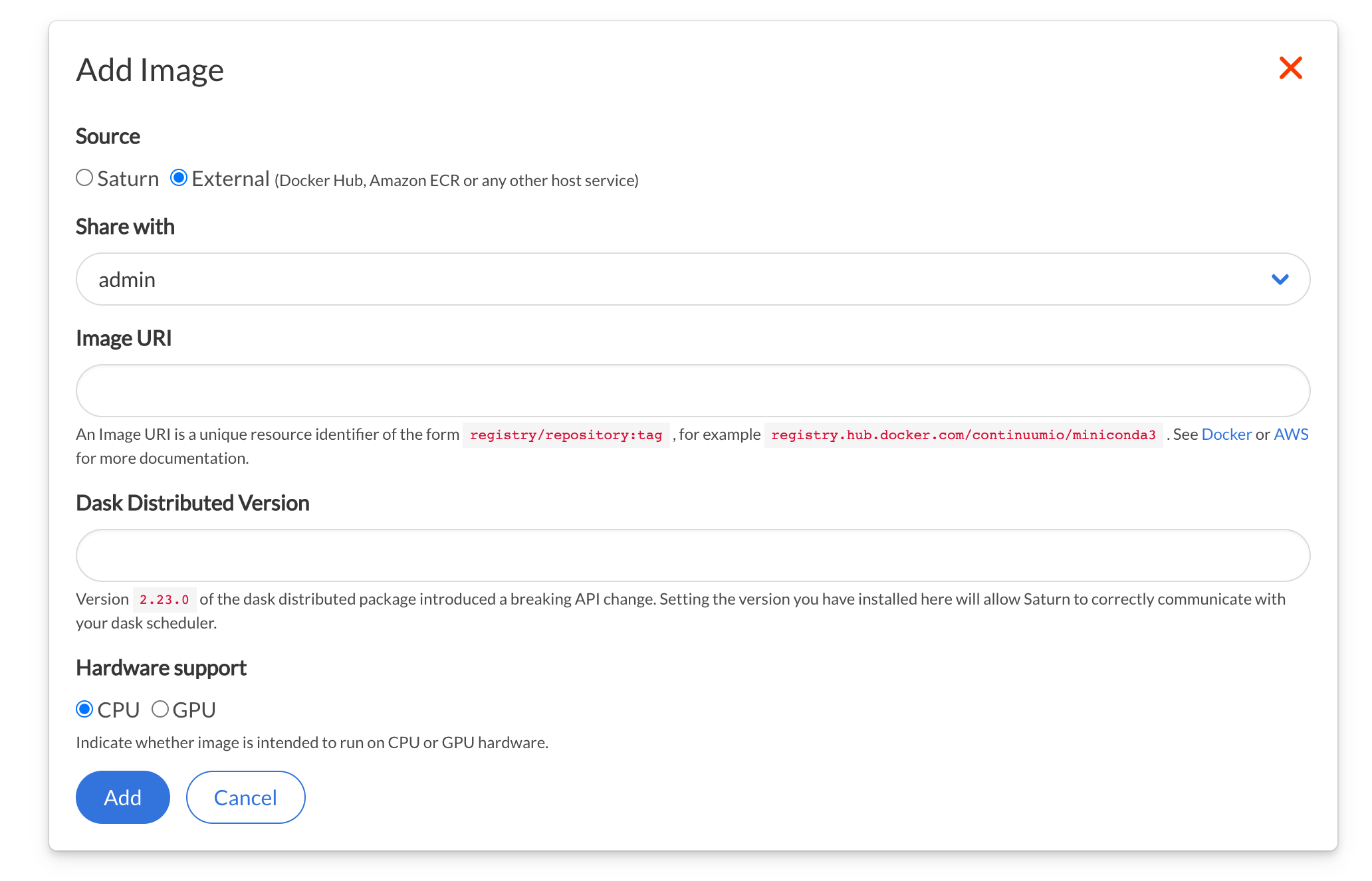Expand the Share with chevron arrow

(1280, 280)
